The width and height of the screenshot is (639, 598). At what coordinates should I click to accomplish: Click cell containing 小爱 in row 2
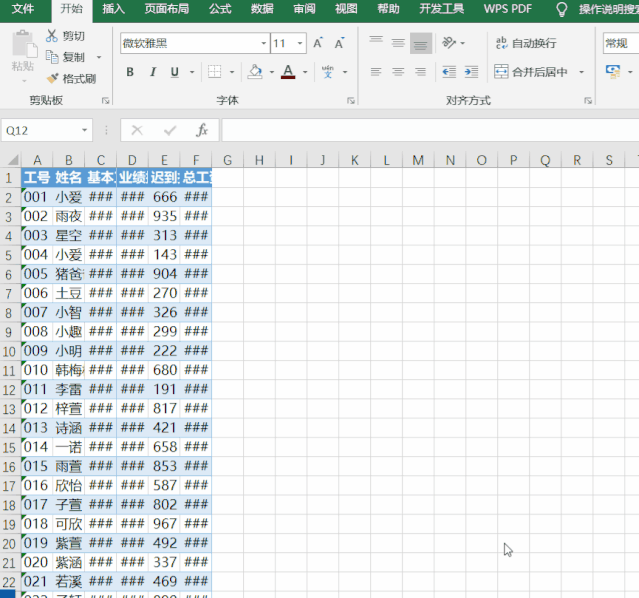point(68,197)
